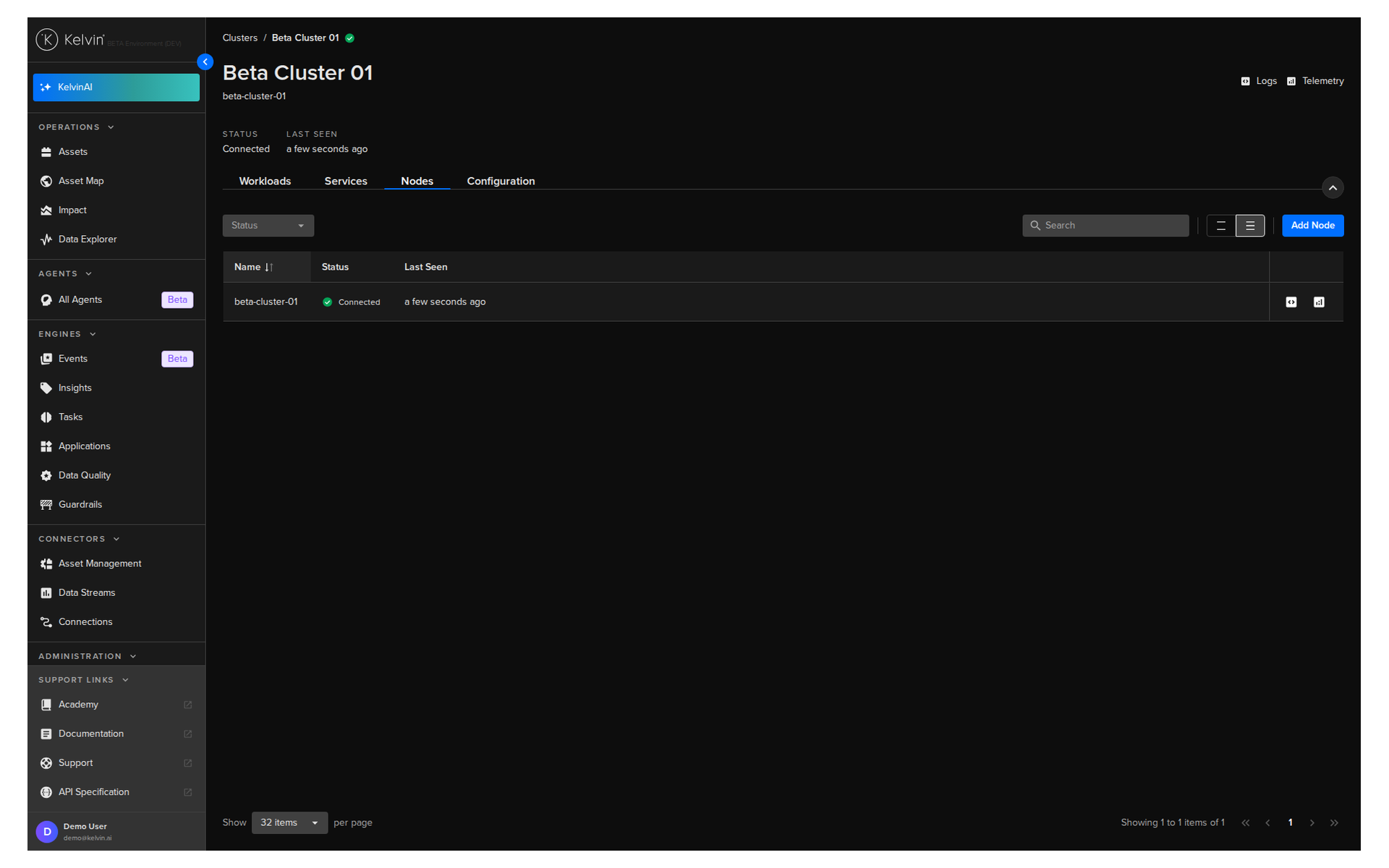Open Support link
The height and width of the screenshot is (868, 1389).
[x=116, y=763]
